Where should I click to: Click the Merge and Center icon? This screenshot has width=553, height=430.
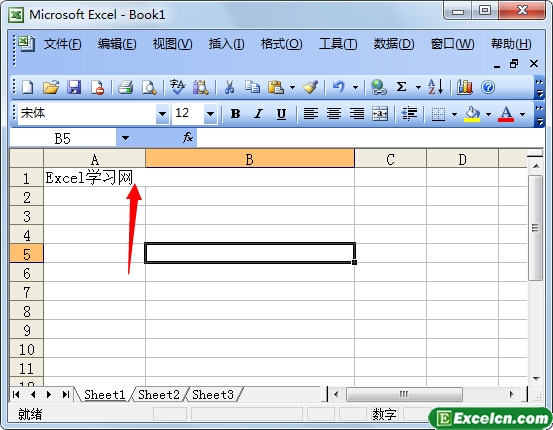point(380,114)
